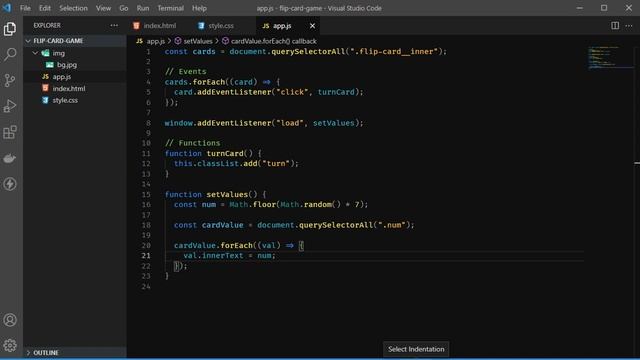Click line number 1 in gutter

(x=149, y=52)
